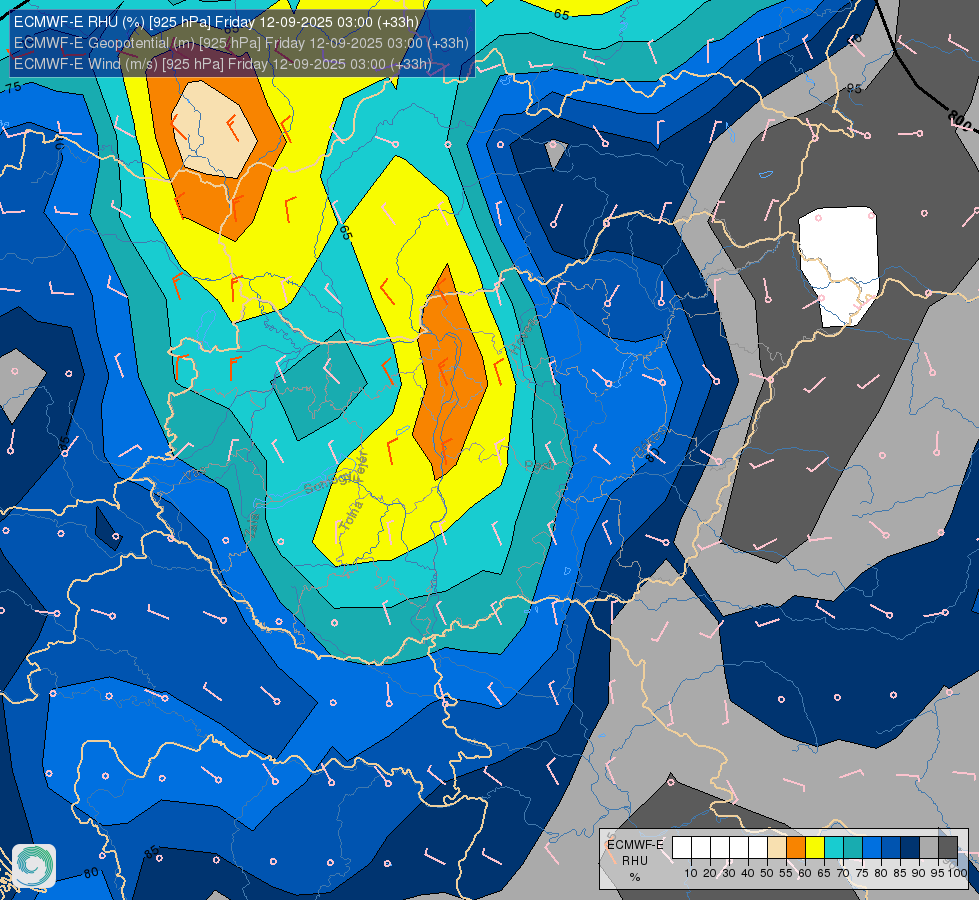
Task: Click the legend tick value 30
Action: pyautogui.click(x=729, y=873)
